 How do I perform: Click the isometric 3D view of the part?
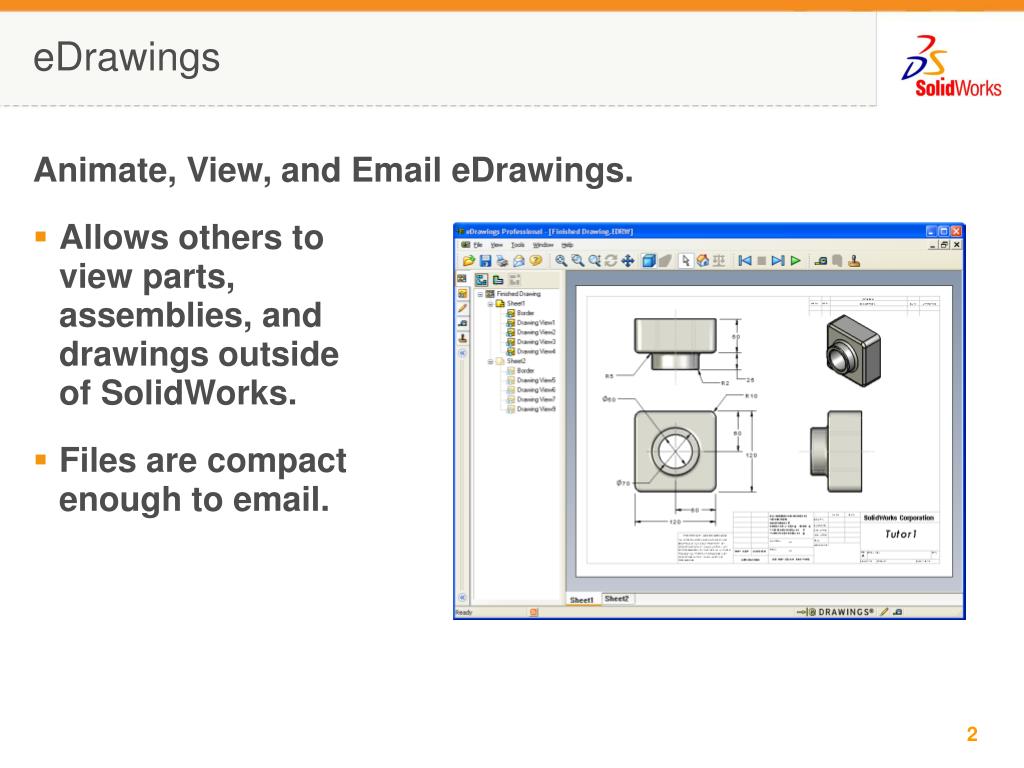pos(854,350)
